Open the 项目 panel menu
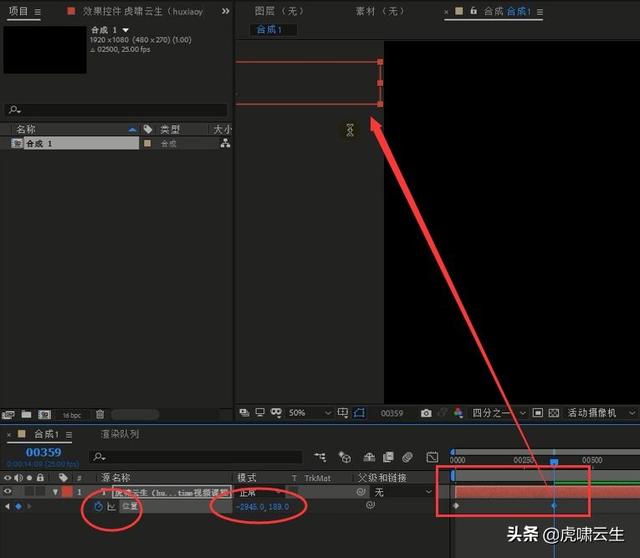 tap(38, 12)
